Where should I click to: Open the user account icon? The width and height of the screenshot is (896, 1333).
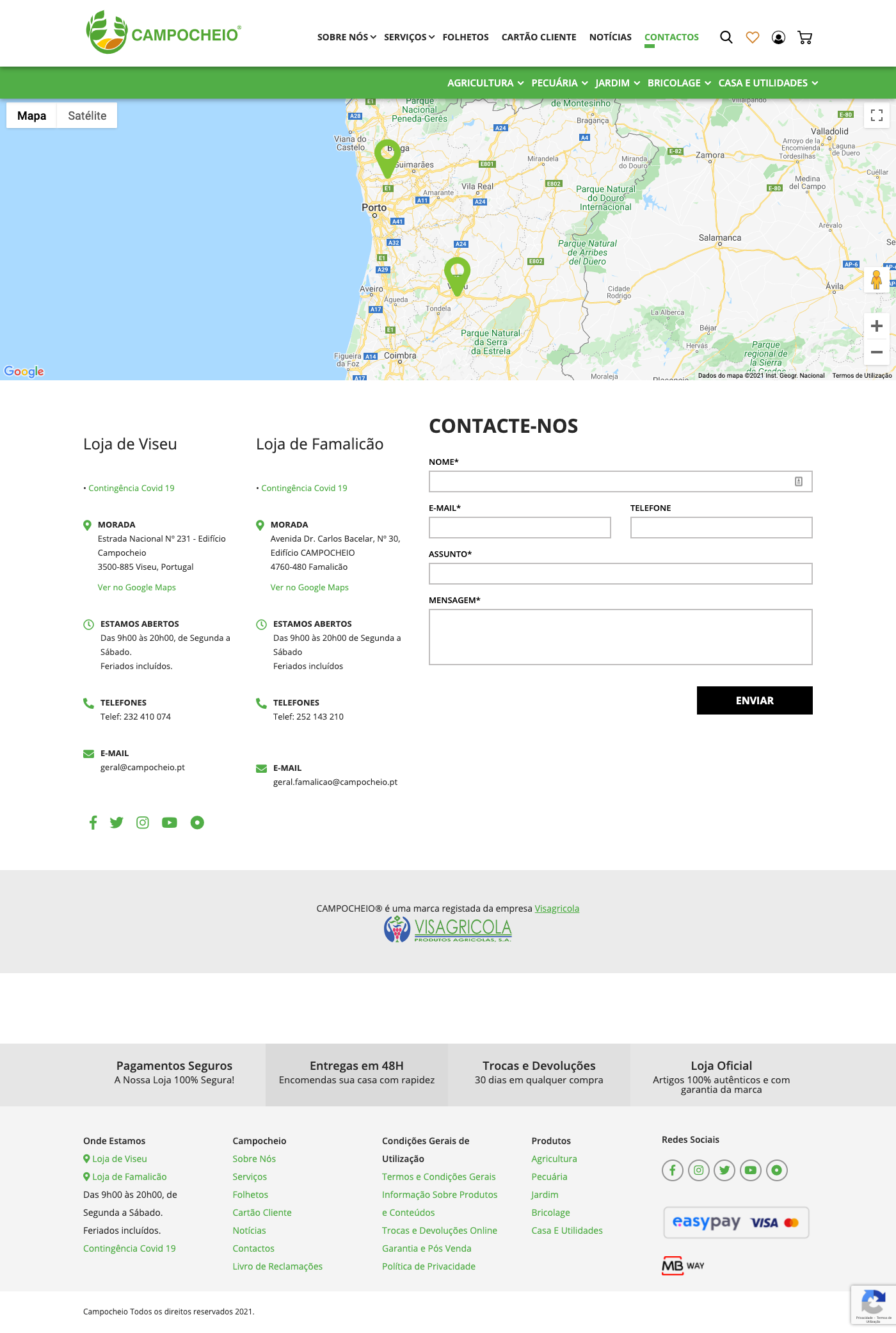(778, 37)
